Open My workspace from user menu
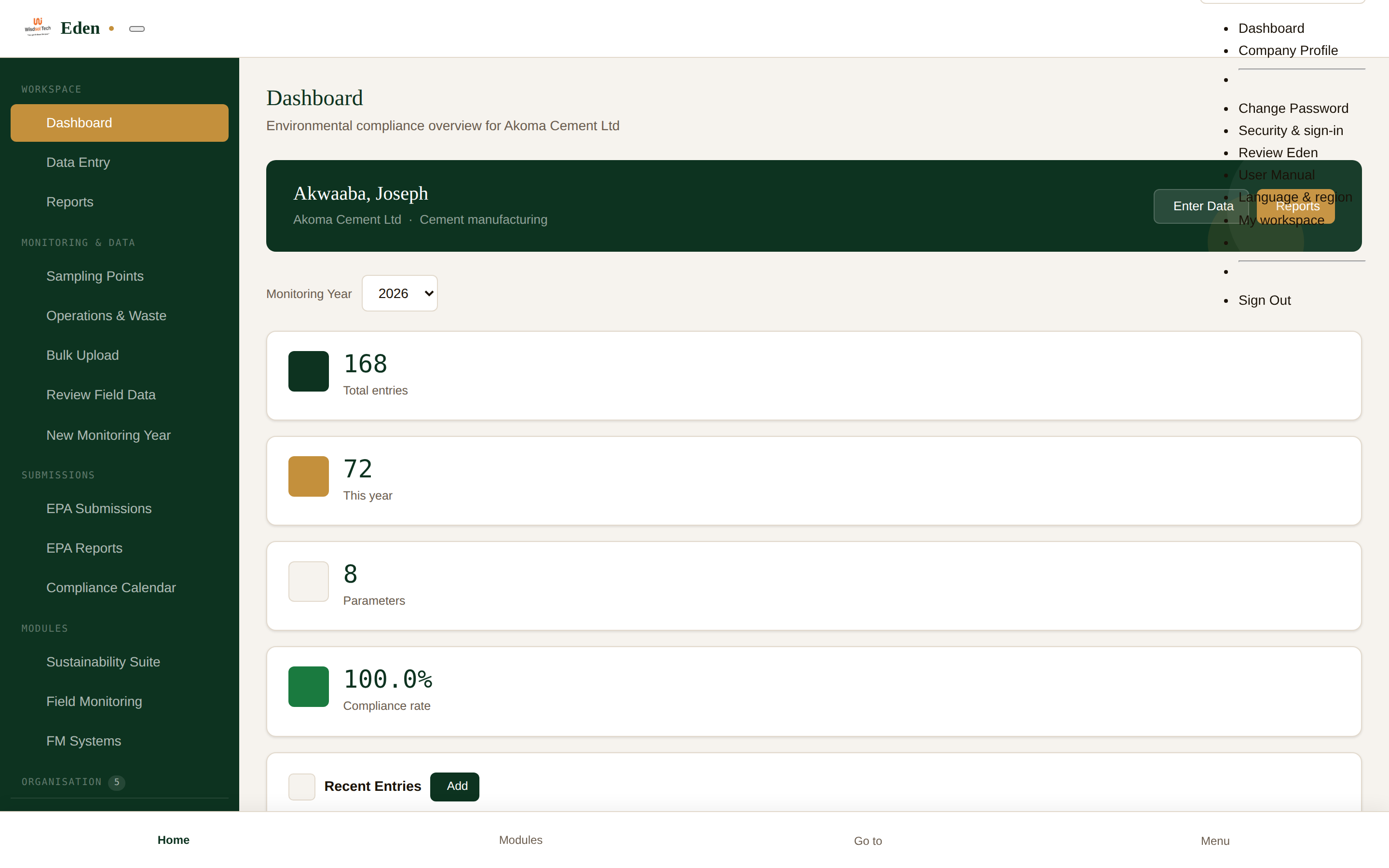The height and width of the screenshot is (868, 1389). 1281,220
